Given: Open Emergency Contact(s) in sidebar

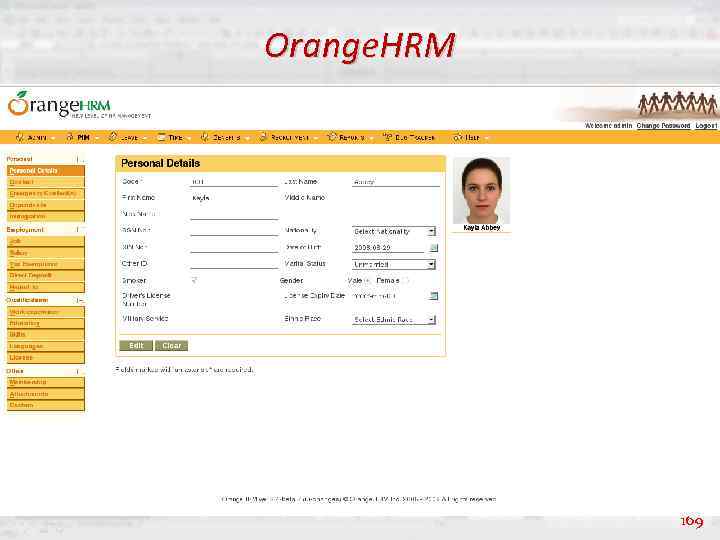Looking at the screenshot, I should tap(46, 194).
